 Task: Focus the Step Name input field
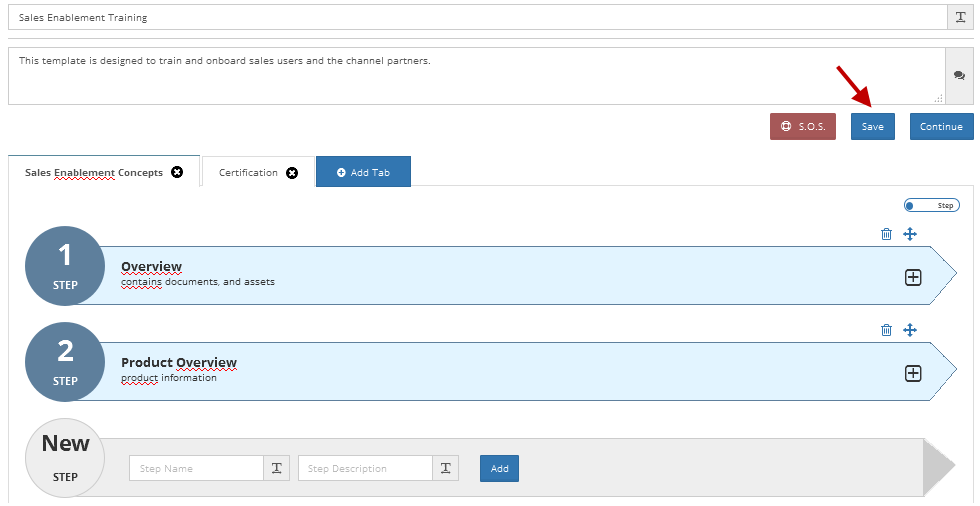click(196, 469)
